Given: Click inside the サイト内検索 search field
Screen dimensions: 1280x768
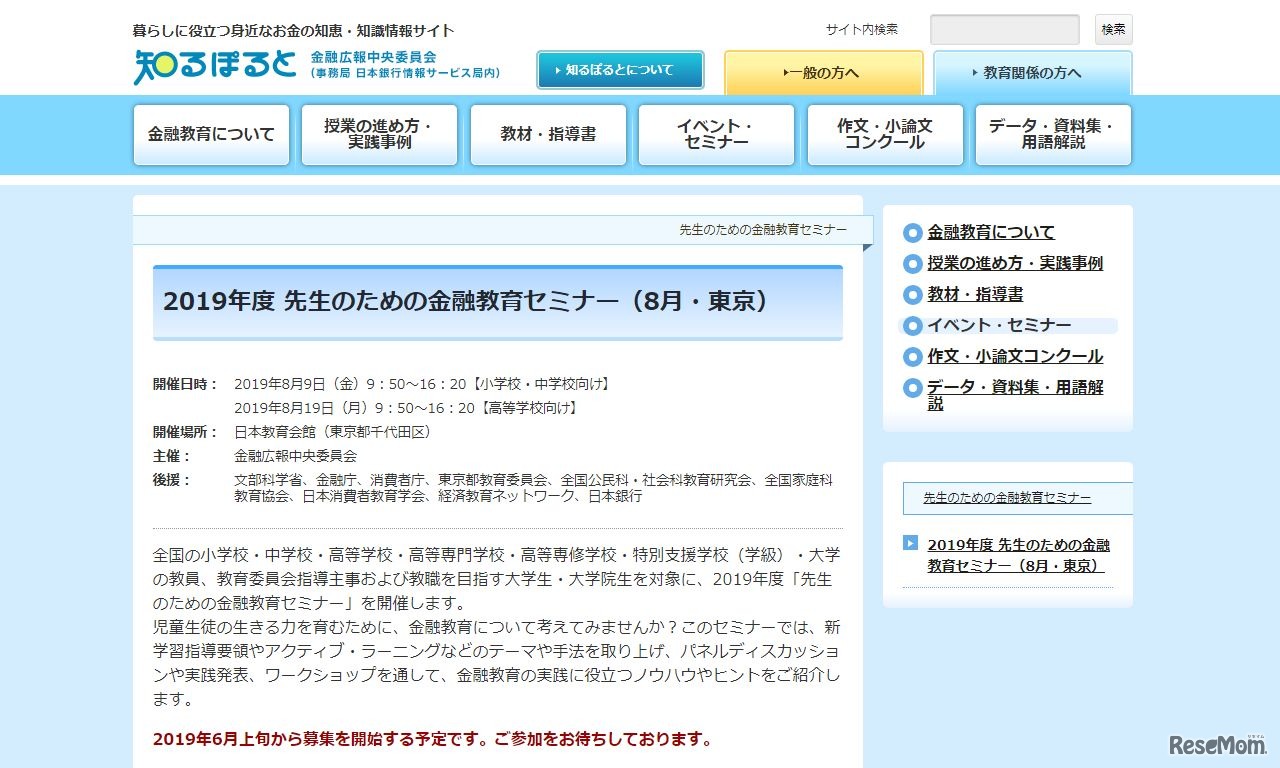Looking at the screenshot, I should coord(1004,29).
